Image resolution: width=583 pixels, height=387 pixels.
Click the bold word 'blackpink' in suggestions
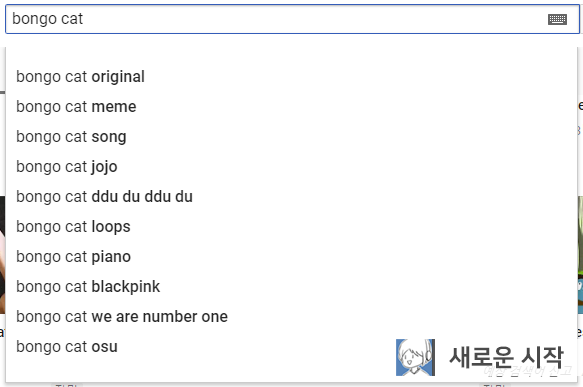[126, 287]
